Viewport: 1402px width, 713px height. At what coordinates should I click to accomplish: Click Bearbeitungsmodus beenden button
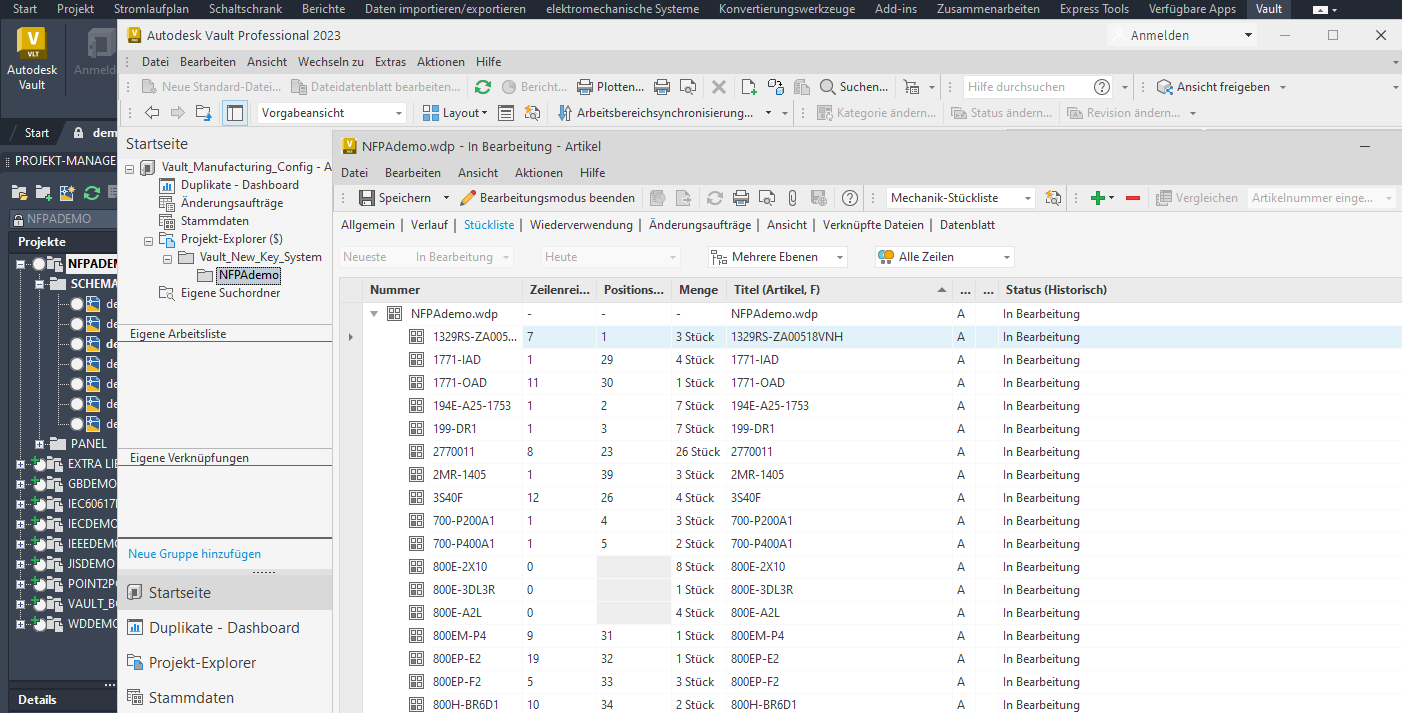pyautogui.click(x=547, y=198)
